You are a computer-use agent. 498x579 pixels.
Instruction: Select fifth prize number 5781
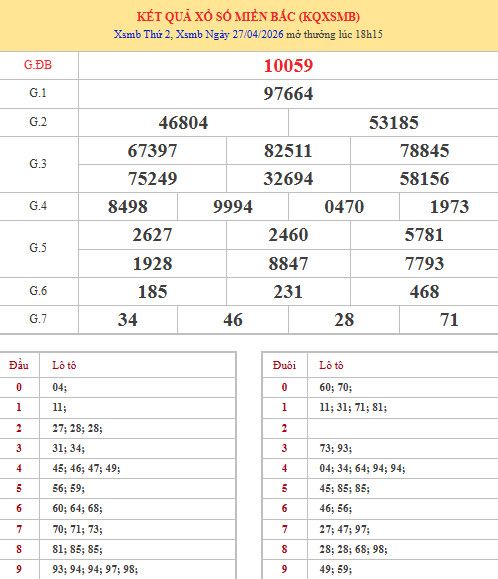click(425, 235)
